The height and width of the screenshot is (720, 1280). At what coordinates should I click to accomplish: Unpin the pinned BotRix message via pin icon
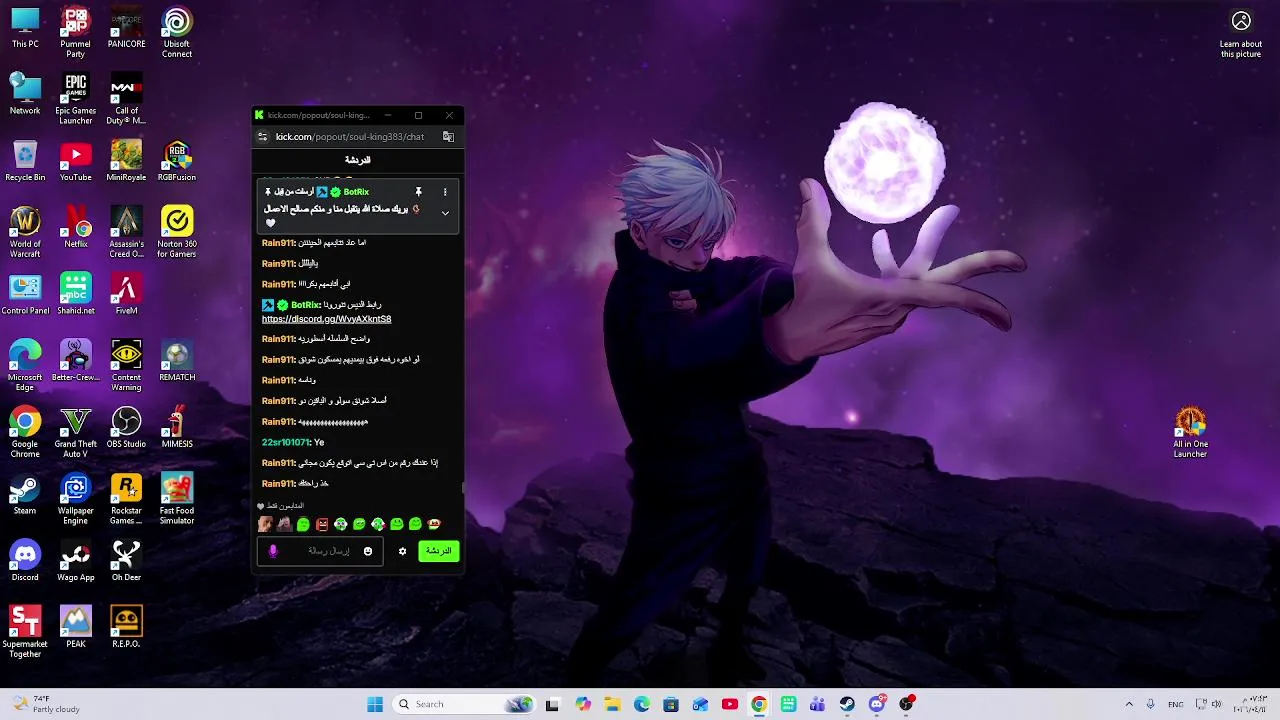[x=418, y=192]
